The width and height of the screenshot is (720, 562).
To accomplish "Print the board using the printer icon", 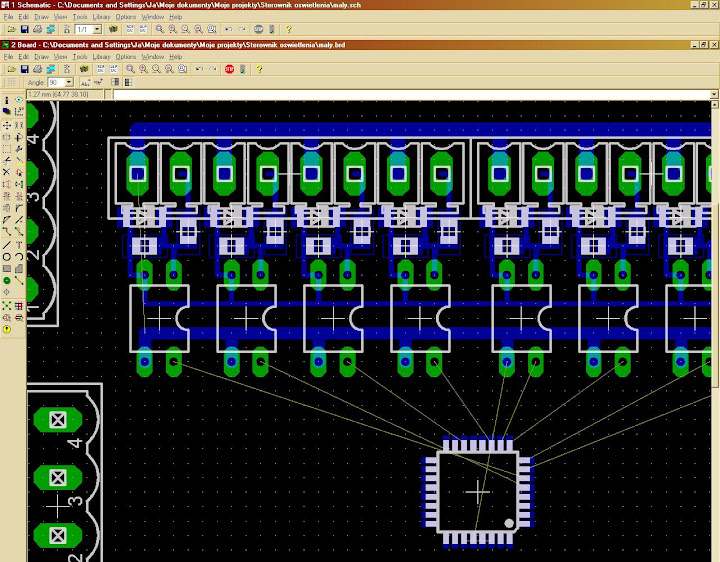I will pos(38,69).
